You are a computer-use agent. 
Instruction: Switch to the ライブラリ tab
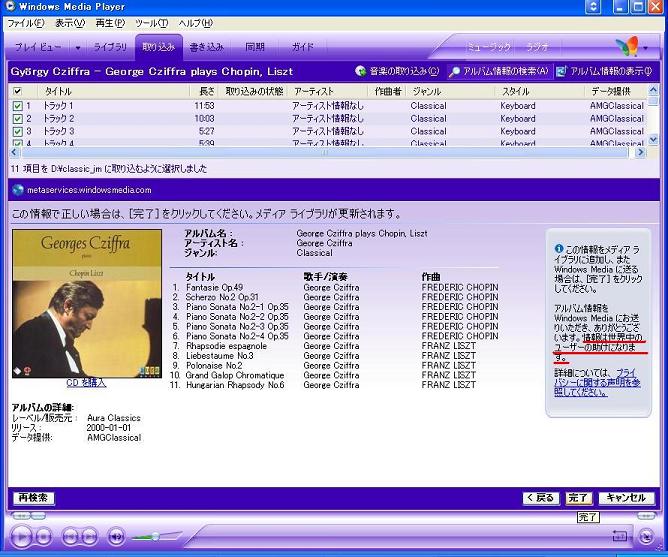tap(110, 47)
